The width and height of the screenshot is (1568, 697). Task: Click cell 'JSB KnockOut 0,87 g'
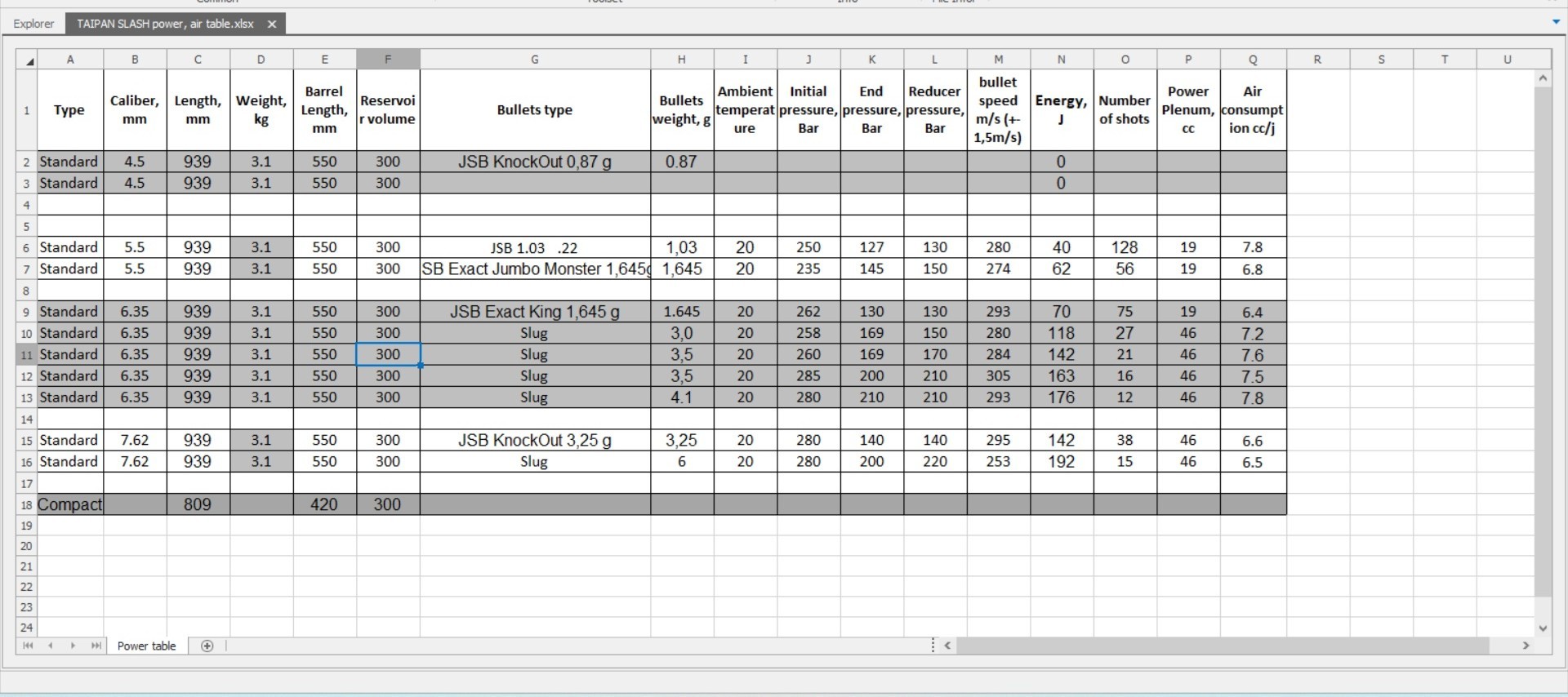pyautogui.click(x=535, y=162)
